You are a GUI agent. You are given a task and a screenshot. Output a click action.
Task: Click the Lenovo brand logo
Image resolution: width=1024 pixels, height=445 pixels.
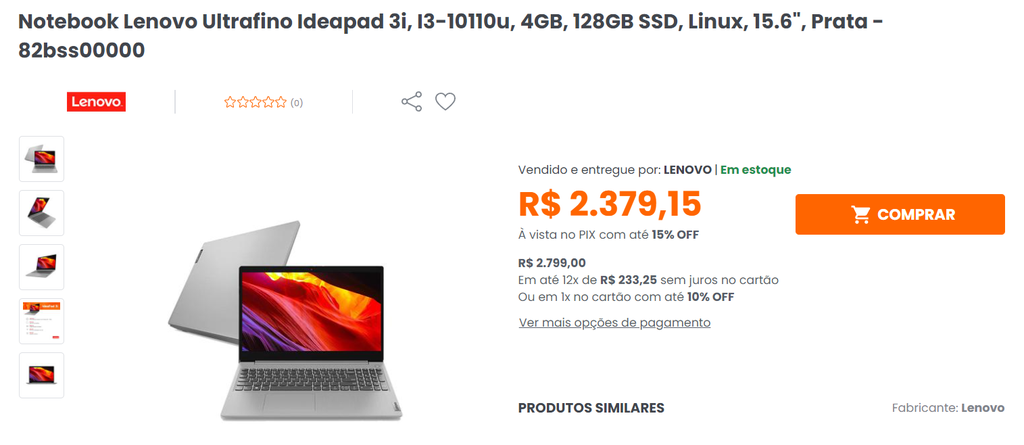pyautogui.click(x=96, y=102)
